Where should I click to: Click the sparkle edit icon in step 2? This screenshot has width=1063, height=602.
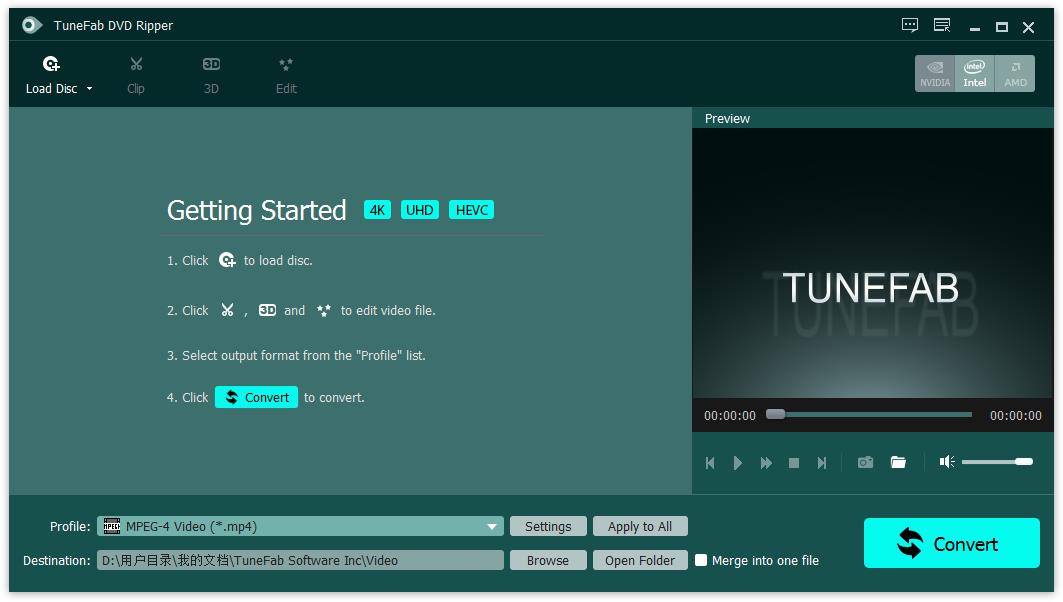[324, 310]
